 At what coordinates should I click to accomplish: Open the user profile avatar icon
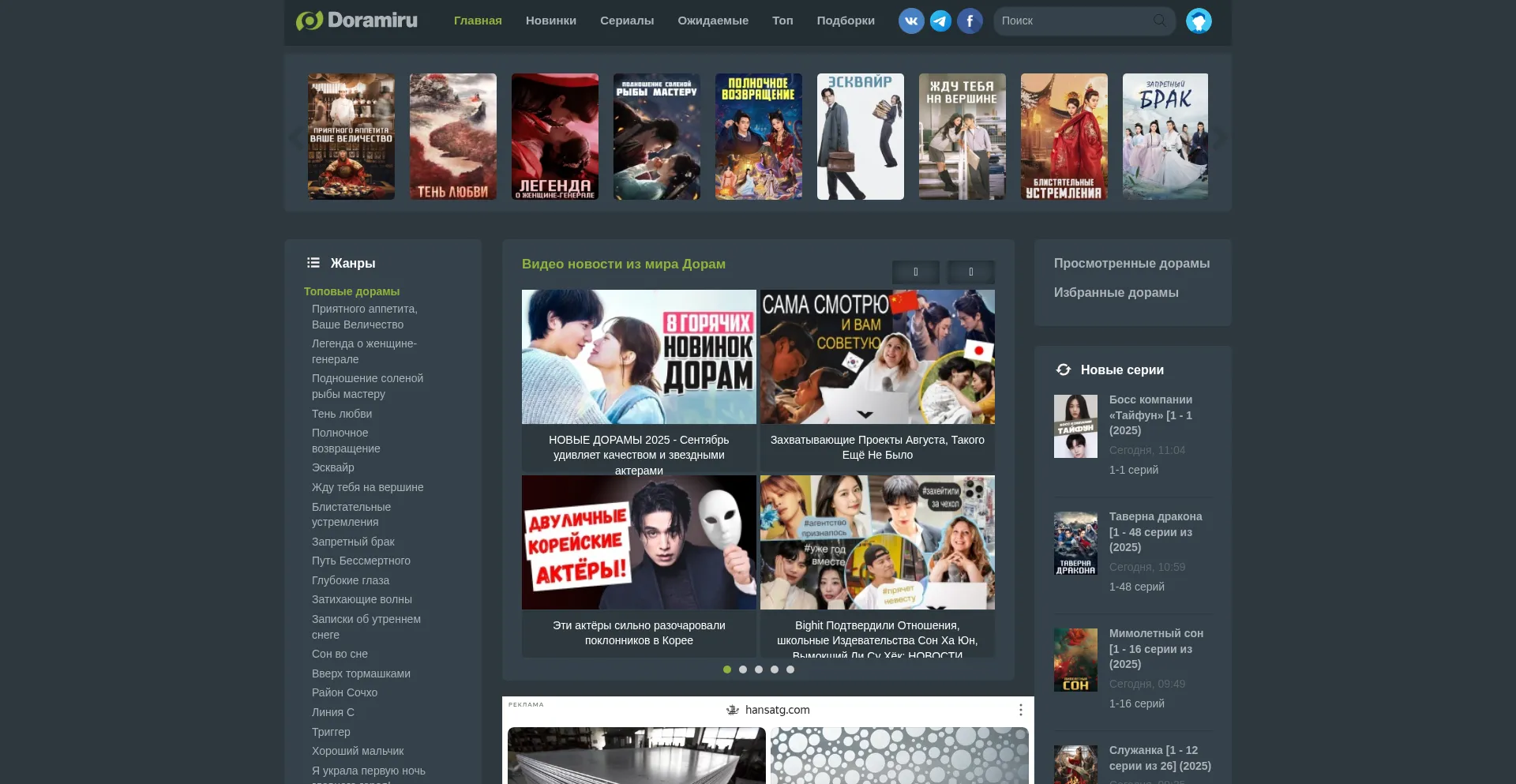(1199, 21)
